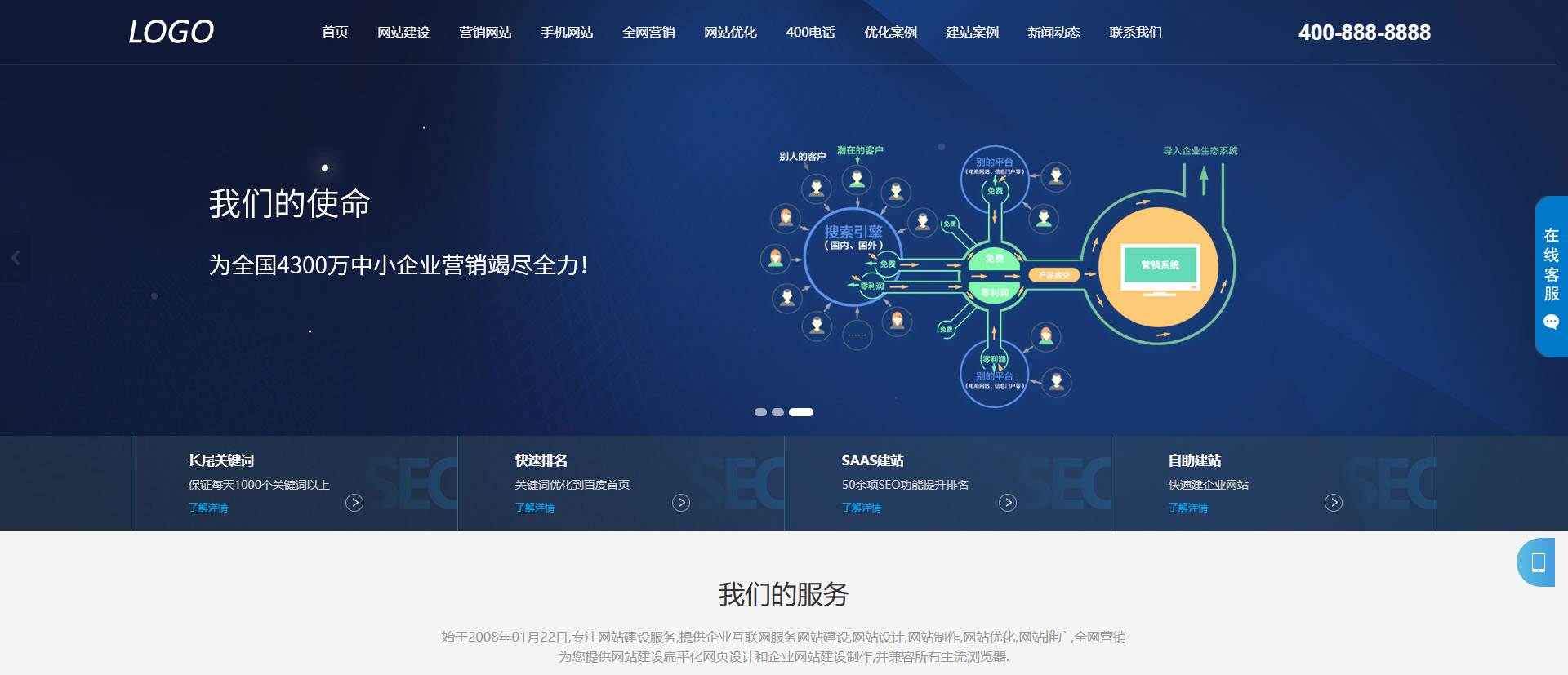Image resolution: width=1568 pixels, height=675 pixels.
Task: Click 了解详情 link under 长尾关键词
Action: coord(208,508)
